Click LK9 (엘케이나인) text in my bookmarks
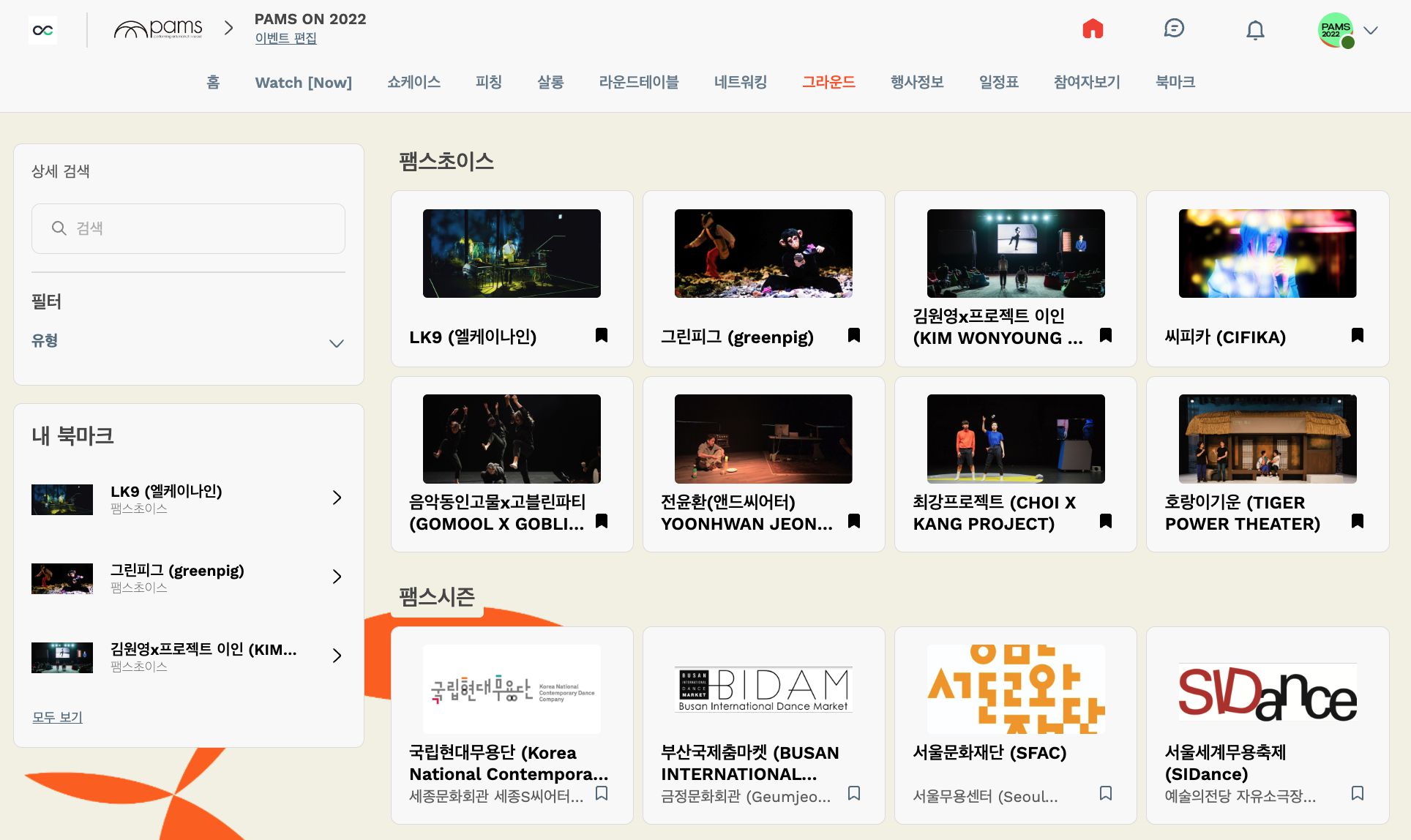Viewport: 1411px width, 840px height. 166,491
